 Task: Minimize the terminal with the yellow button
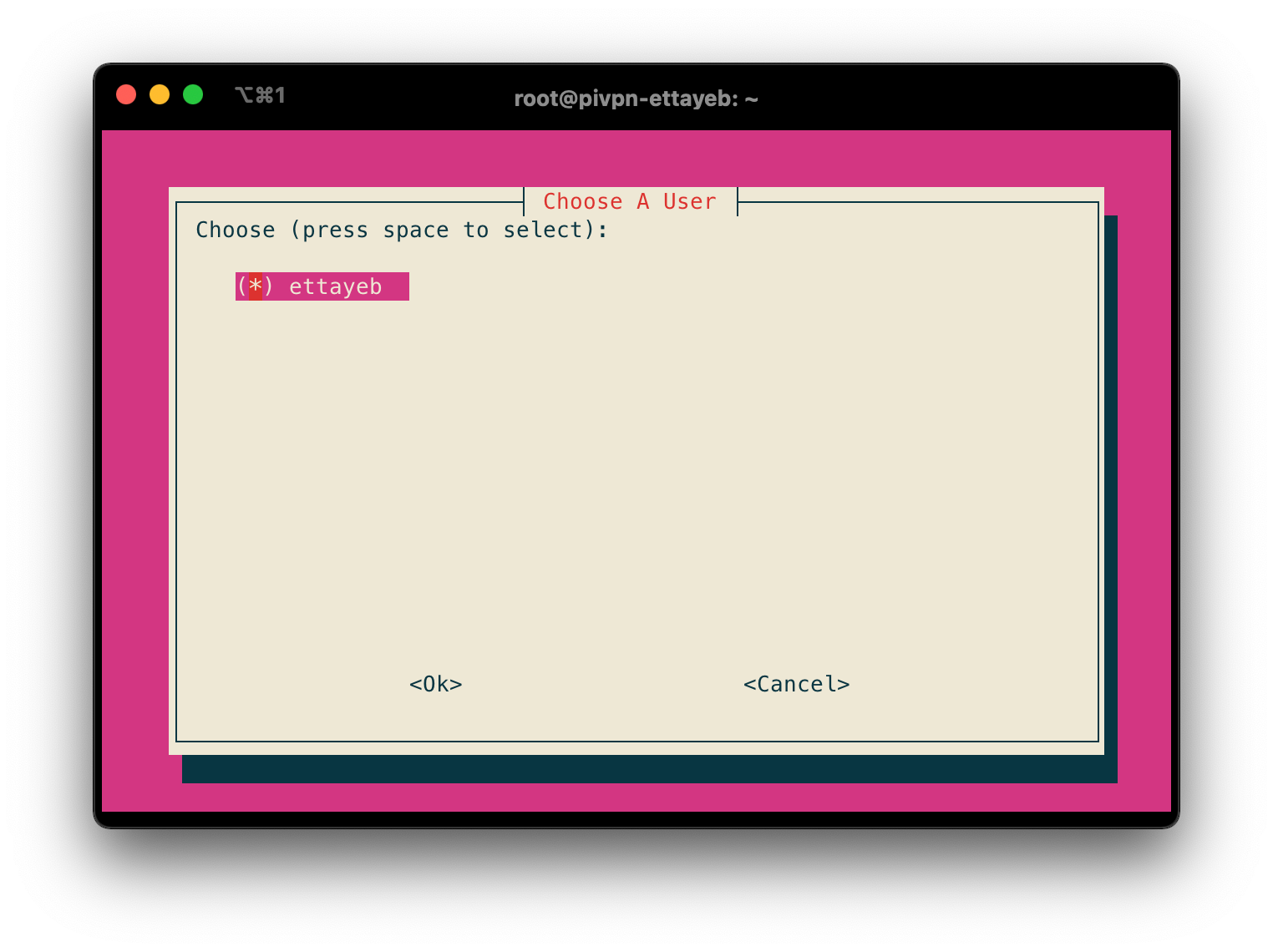[160, 95]
